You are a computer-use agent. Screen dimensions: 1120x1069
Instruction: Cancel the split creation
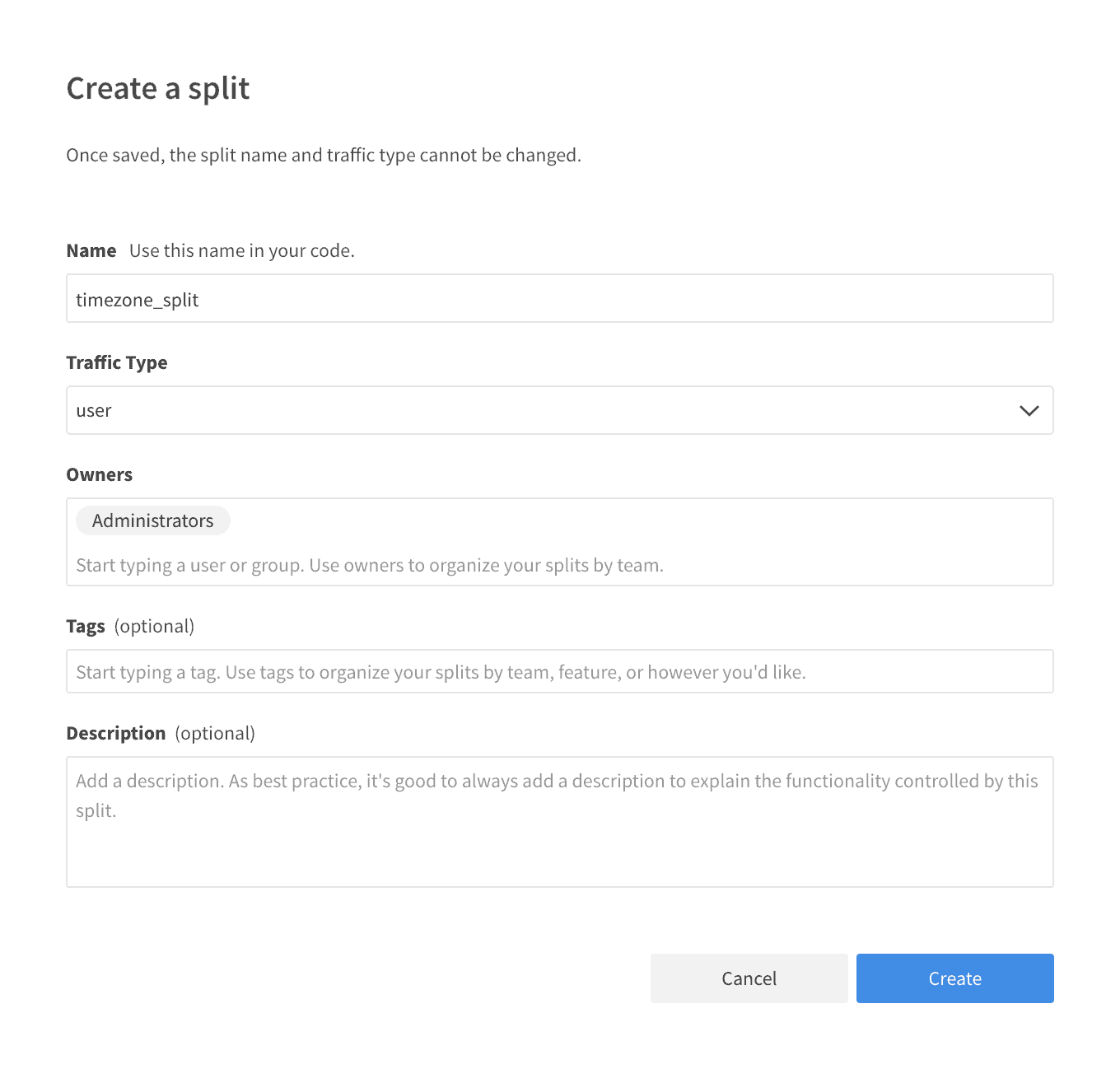point(749,978)
